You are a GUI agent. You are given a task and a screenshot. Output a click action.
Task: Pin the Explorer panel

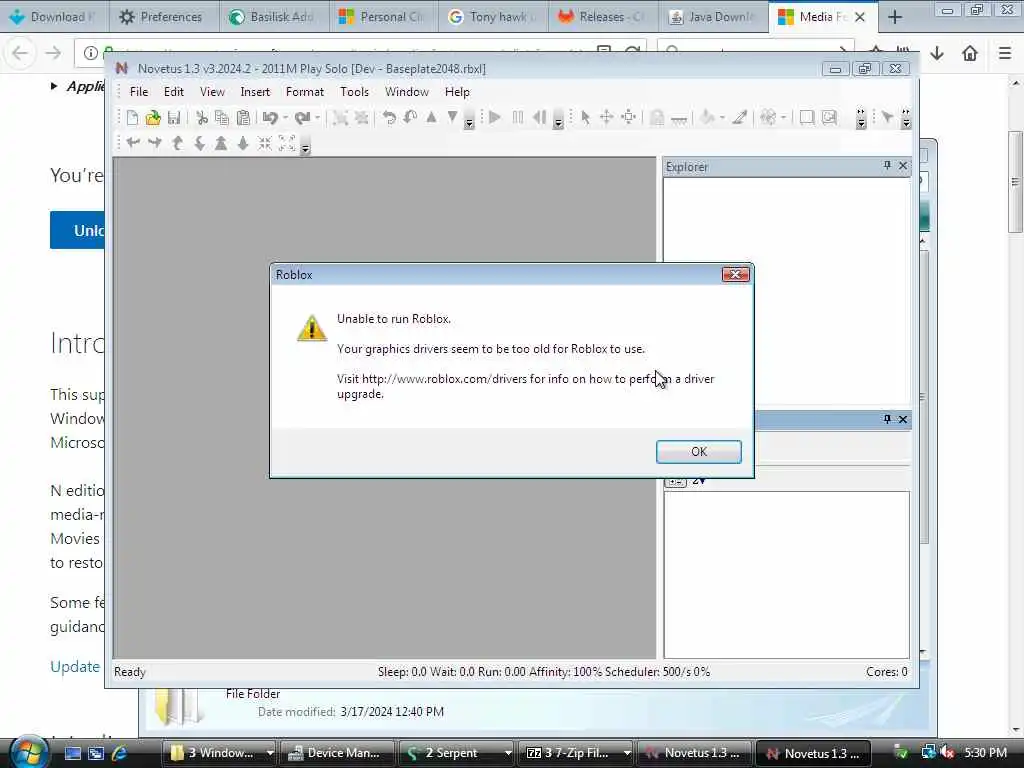tap(887, 166)
